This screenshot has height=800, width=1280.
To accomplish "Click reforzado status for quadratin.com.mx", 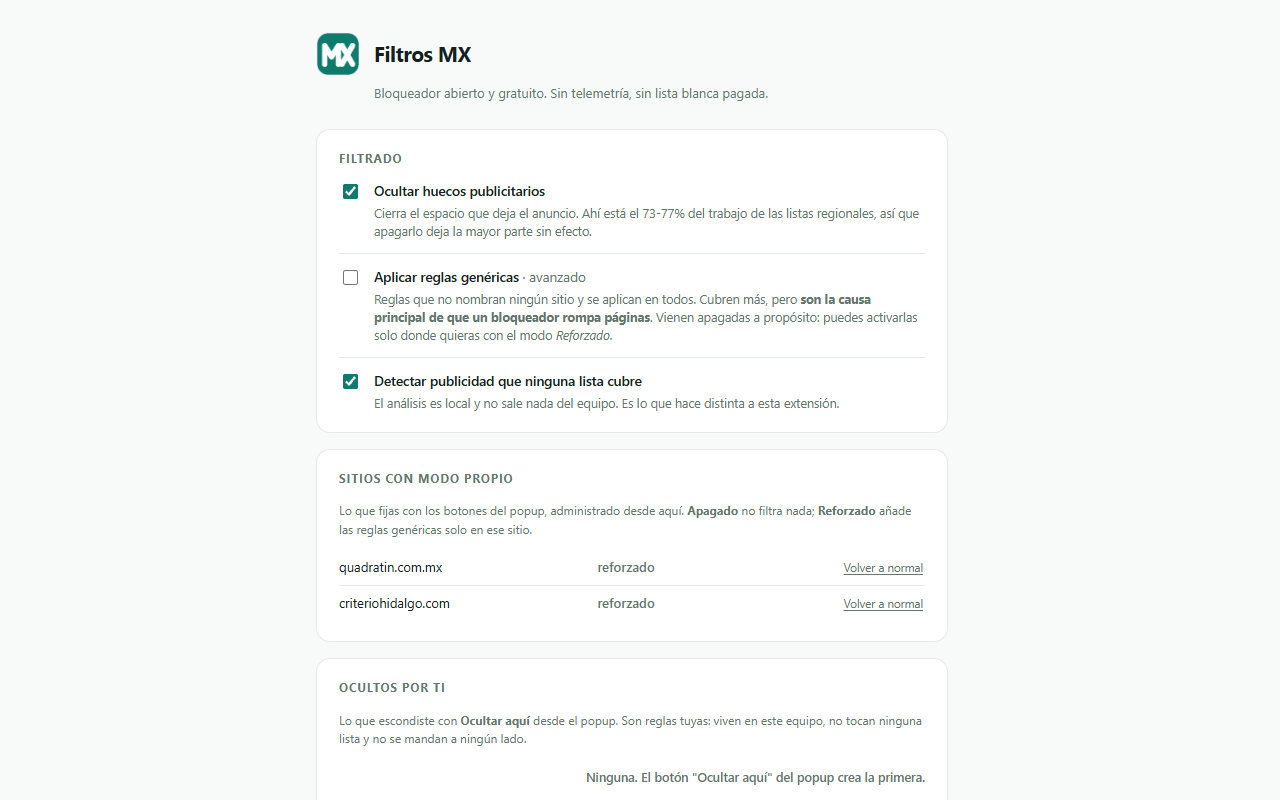I will [626, 567].
